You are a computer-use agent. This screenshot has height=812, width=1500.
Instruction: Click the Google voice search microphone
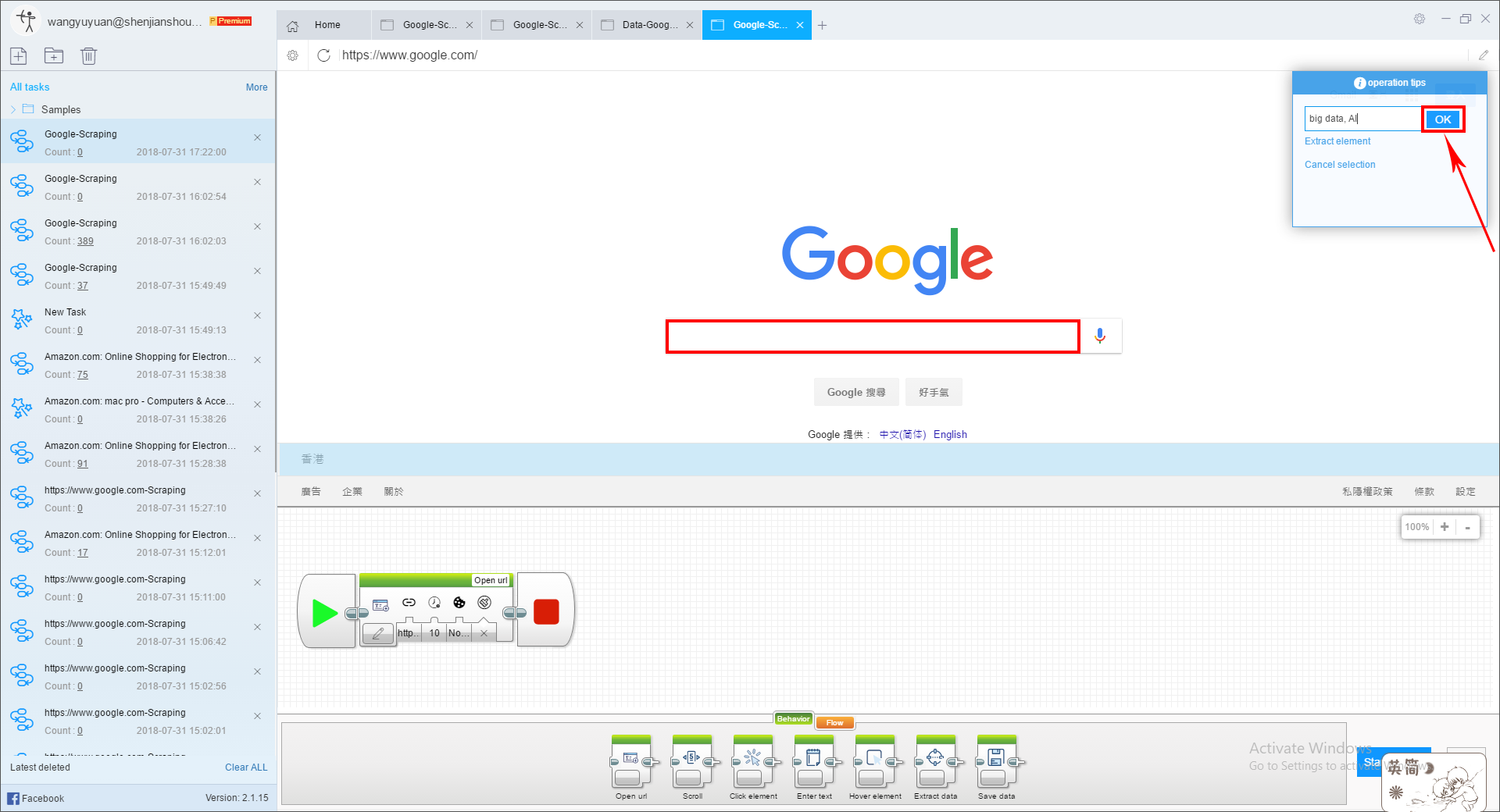click(1100, 336)
